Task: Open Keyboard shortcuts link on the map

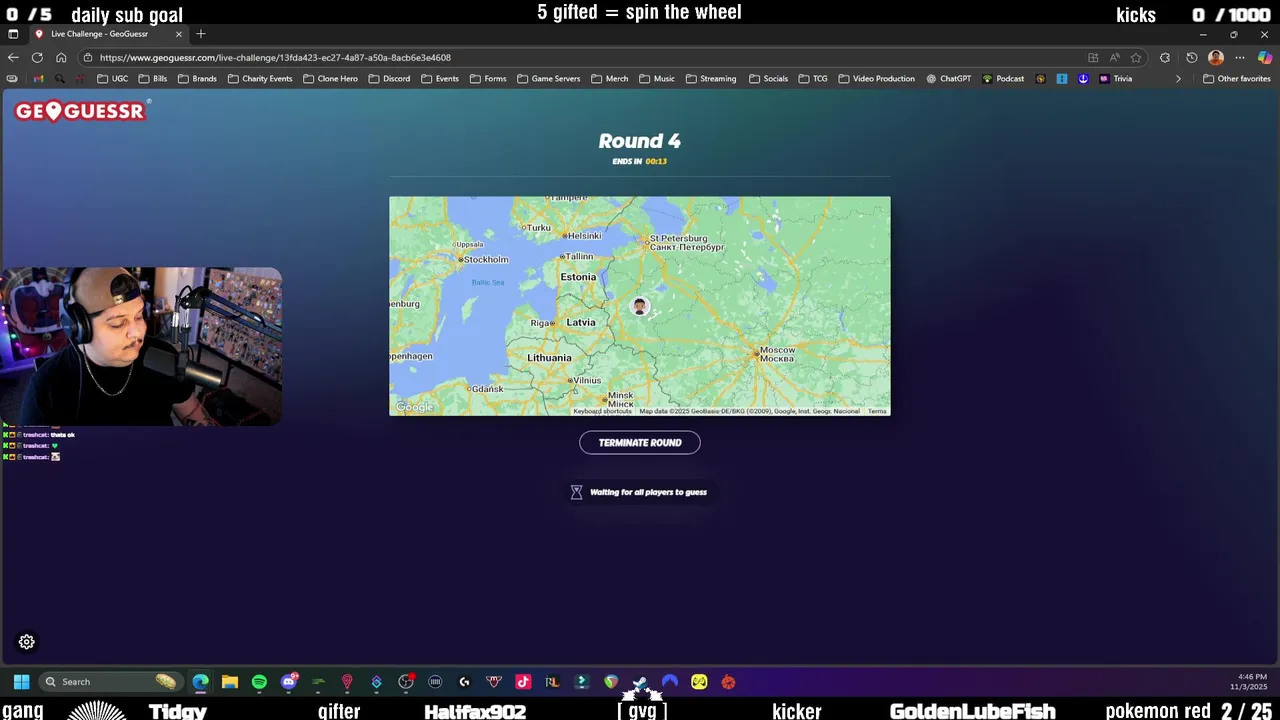Action: click(602, 411)
